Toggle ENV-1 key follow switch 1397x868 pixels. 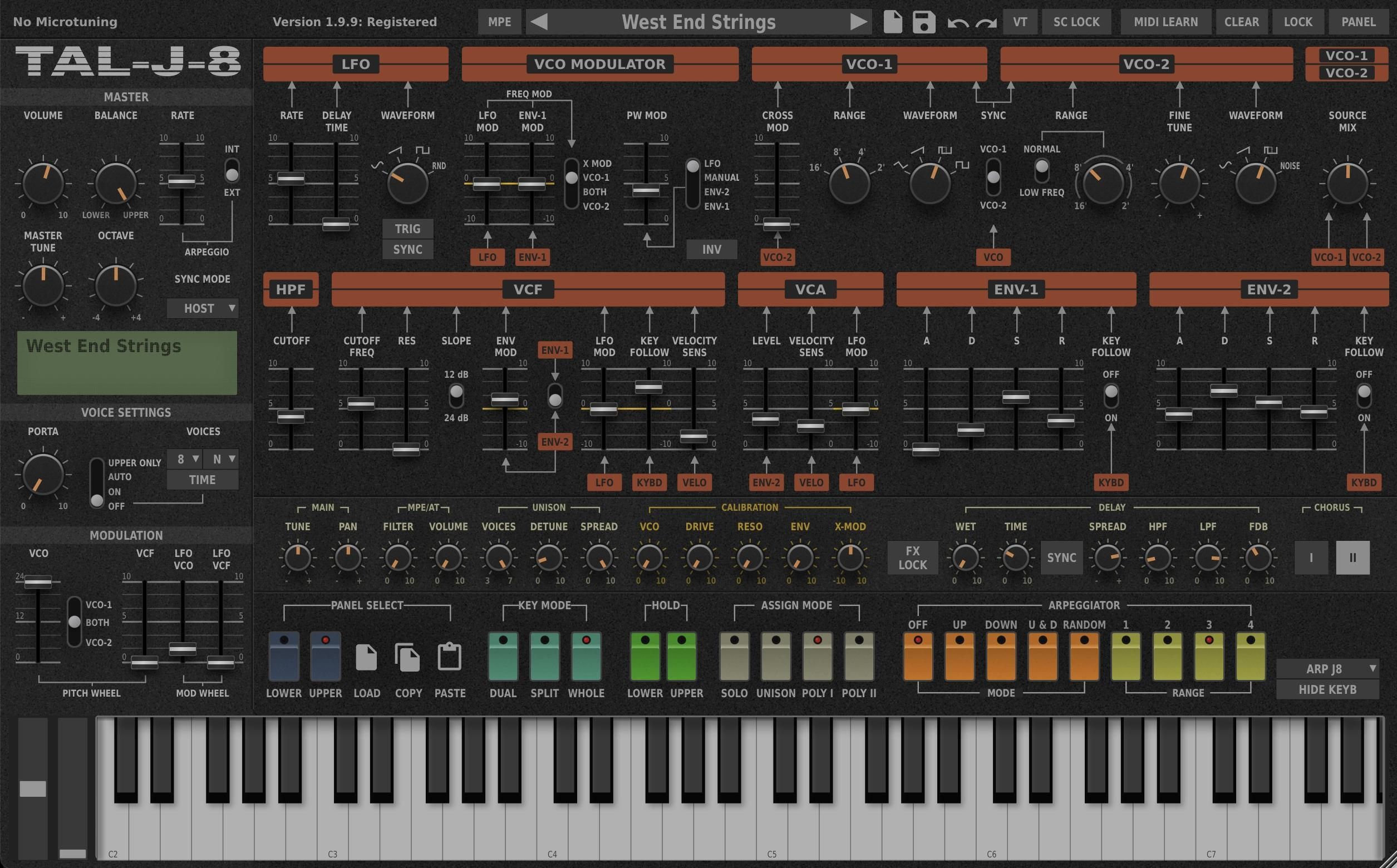(x=1110, y=395)
